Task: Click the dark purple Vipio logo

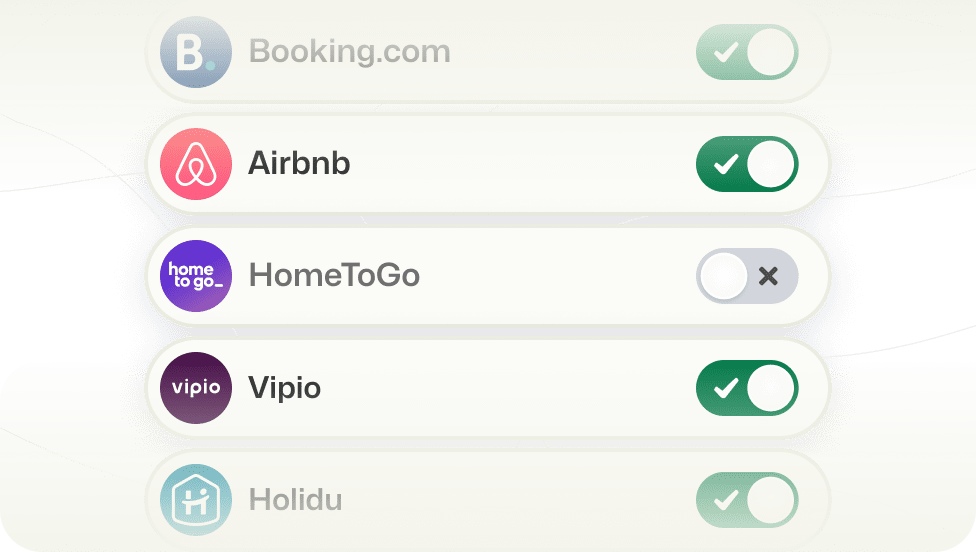Action: click(196, 388)
